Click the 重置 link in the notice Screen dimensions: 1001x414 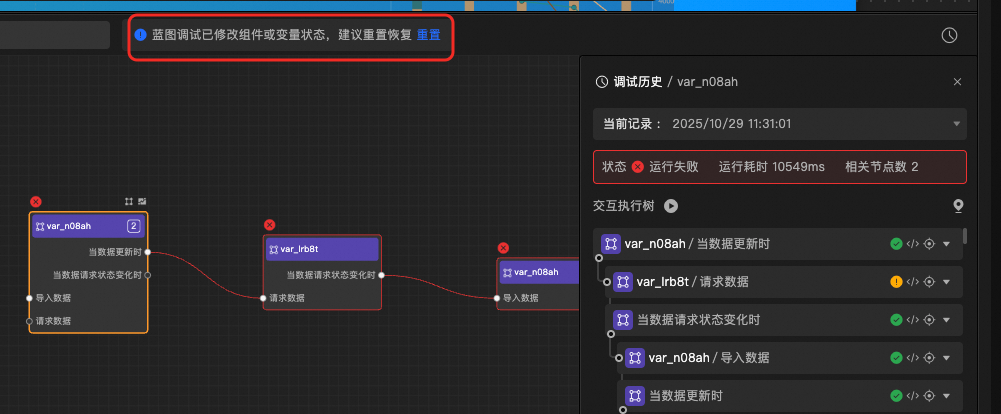pyautogui.click(x=428, y=35)
